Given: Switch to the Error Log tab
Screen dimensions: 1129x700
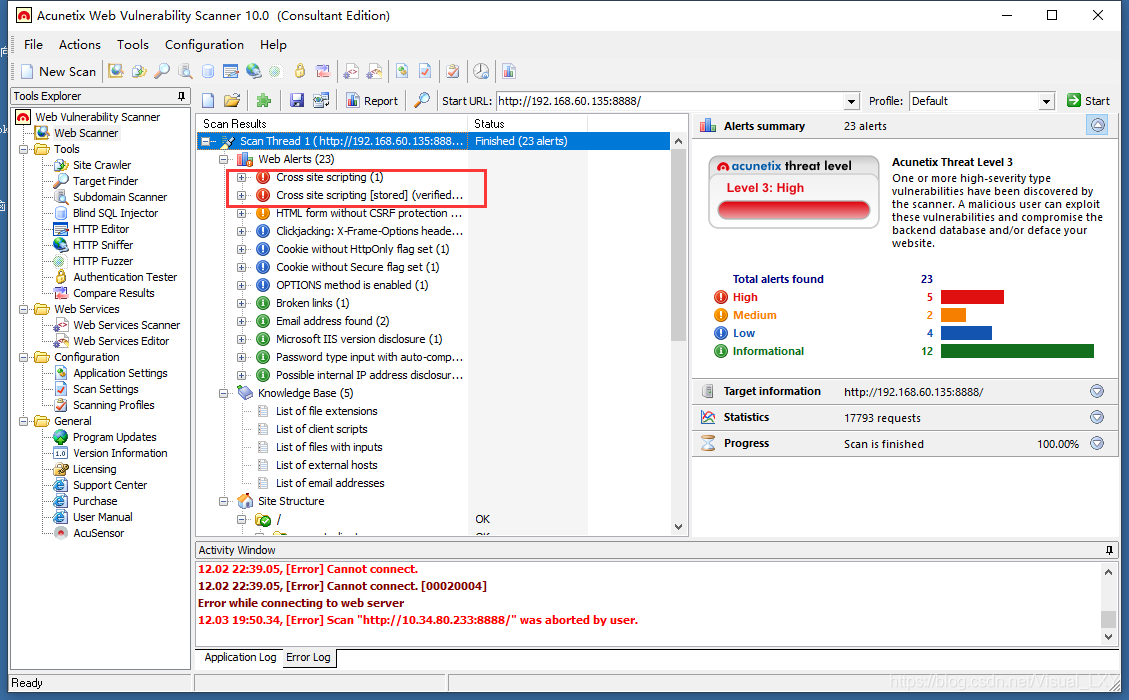Looking at the screenshot, I should coord(308,657).
